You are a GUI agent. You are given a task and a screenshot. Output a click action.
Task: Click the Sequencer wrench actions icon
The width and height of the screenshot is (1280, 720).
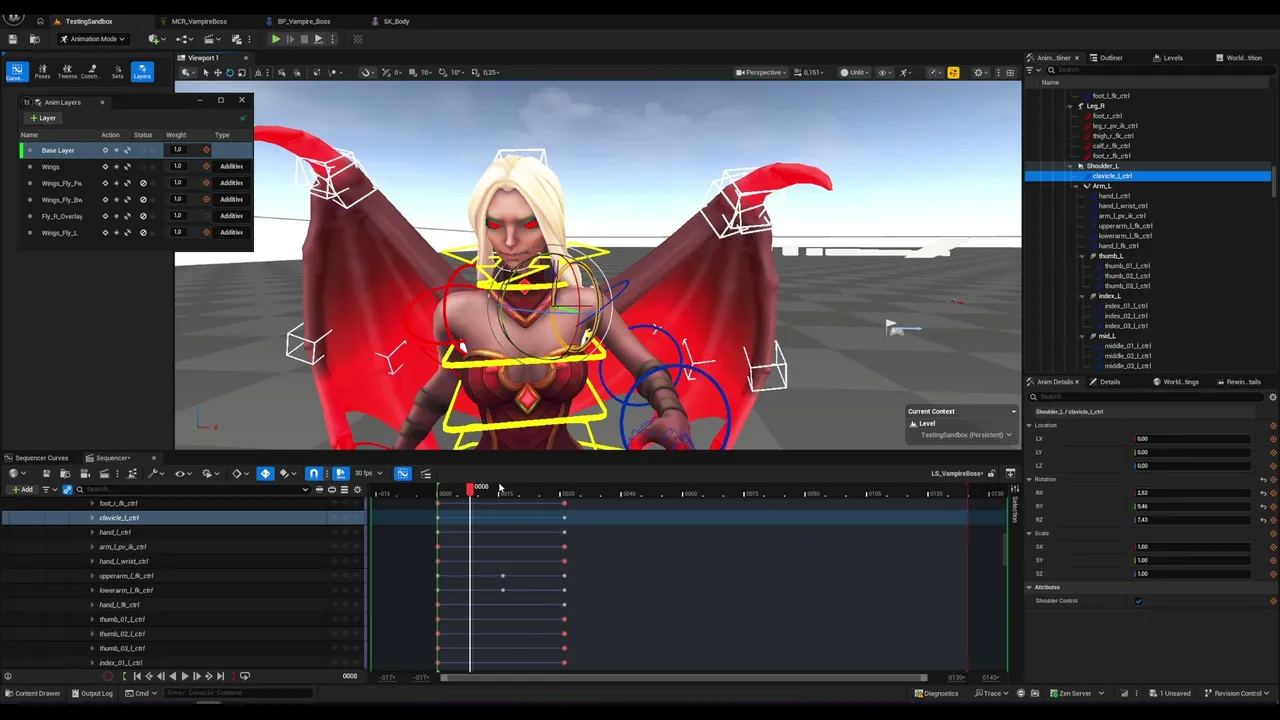[155, 473]
